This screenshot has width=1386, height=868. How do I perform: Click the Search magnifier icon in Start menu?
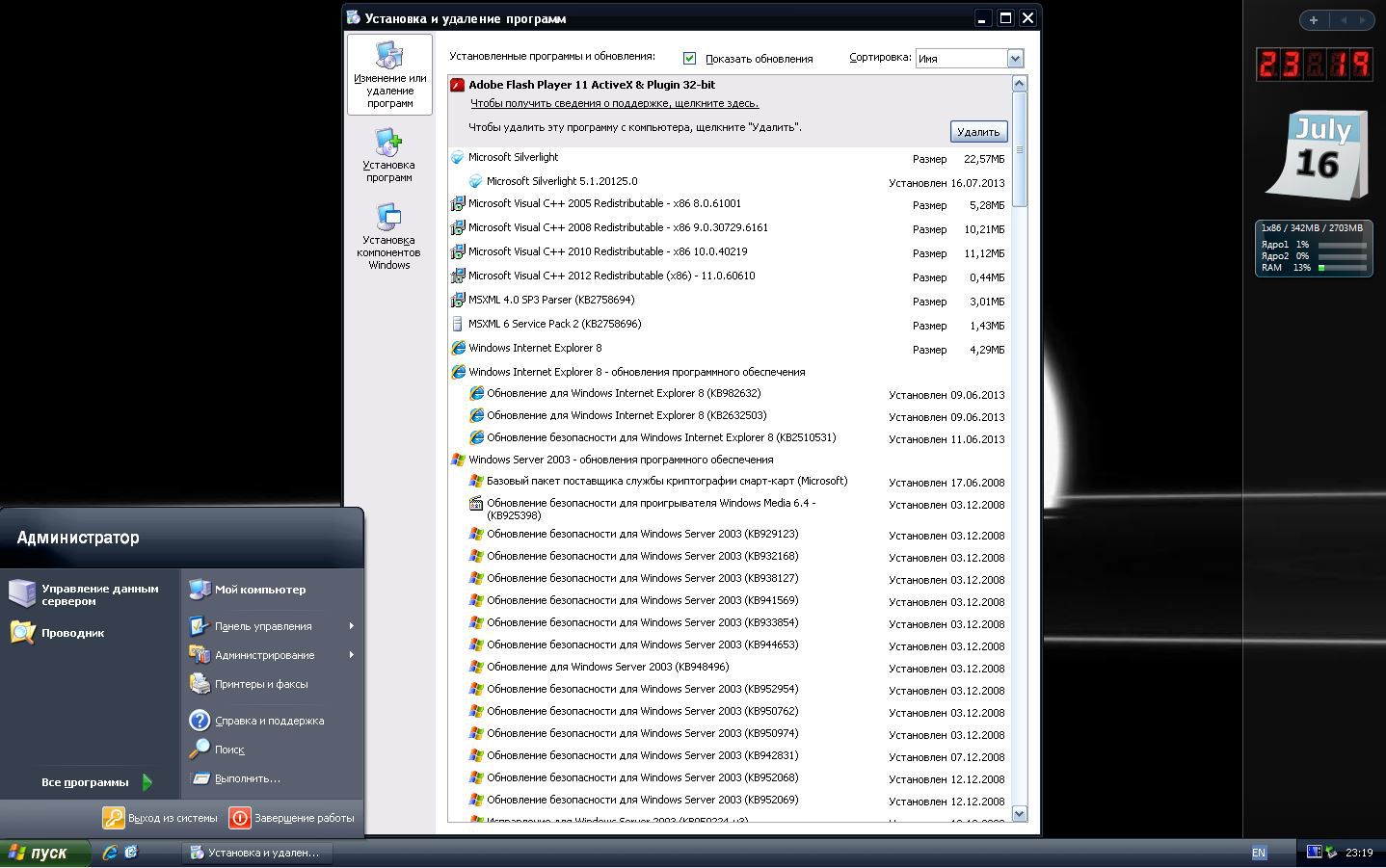click(x=200, y=749)
